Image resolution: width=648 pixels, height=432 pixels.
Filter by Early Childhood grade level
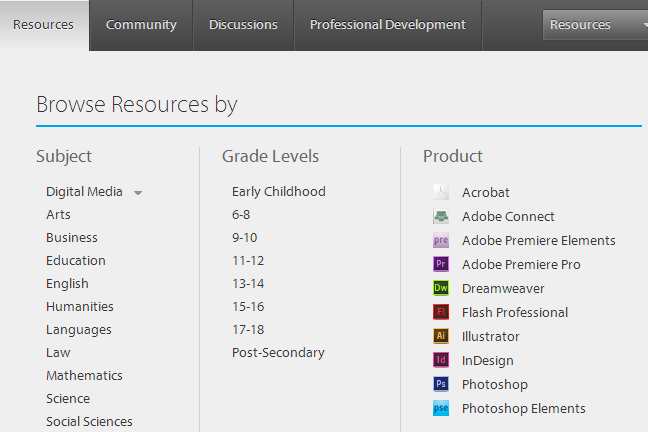[x=279, y=192]
